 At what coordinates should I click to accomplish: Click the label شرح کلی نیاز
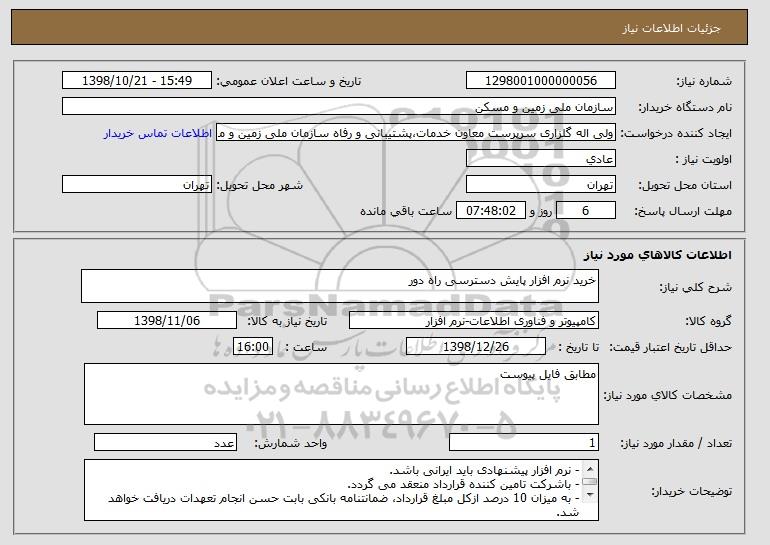pyautogui.click(x=695, y=287)
